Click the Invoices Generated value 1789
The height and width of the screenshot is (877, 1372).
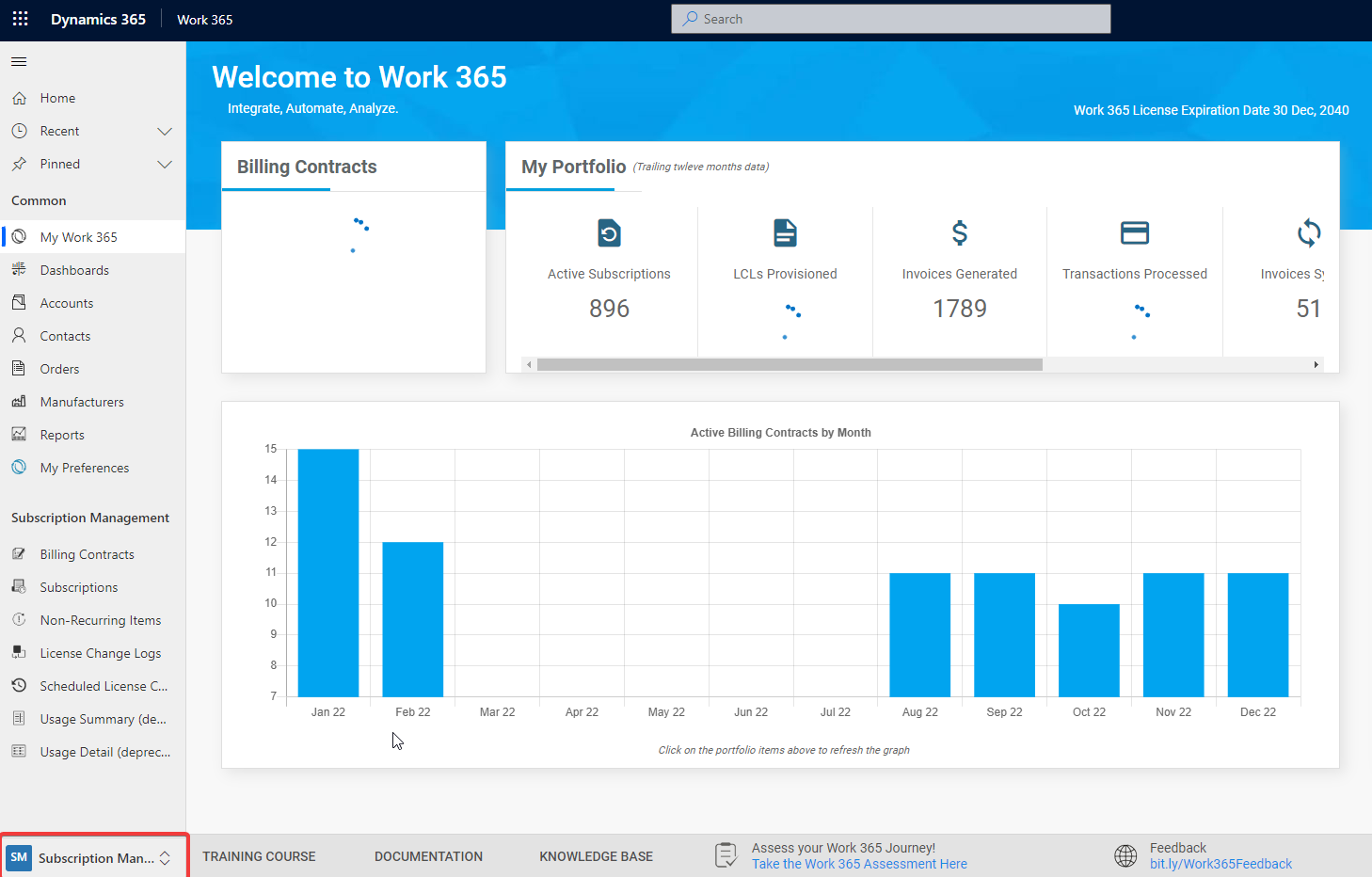click(x=960, y=309)
